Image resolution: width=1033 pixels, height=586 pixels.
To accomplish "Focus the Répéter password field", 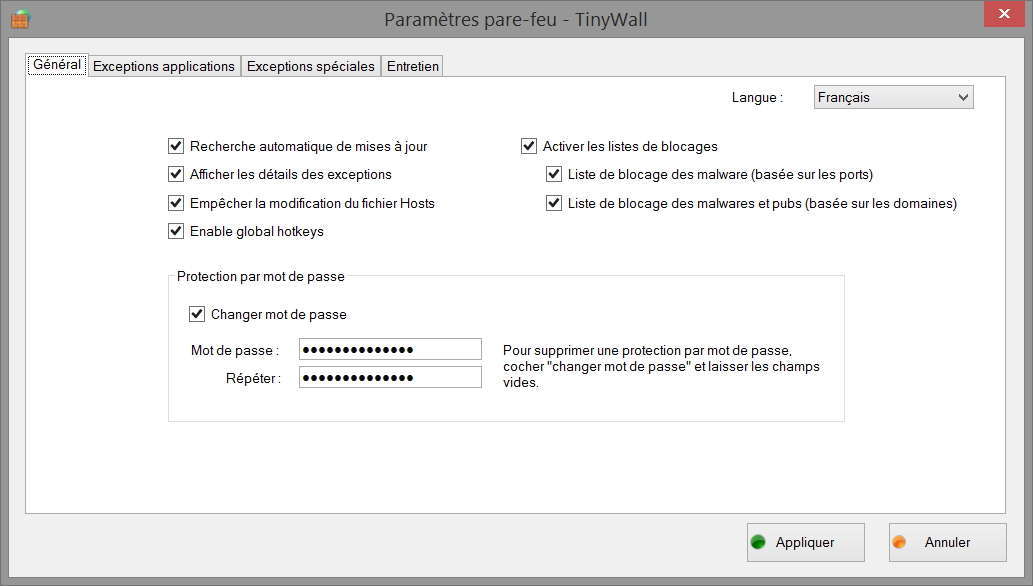I will tap(390, 377).
